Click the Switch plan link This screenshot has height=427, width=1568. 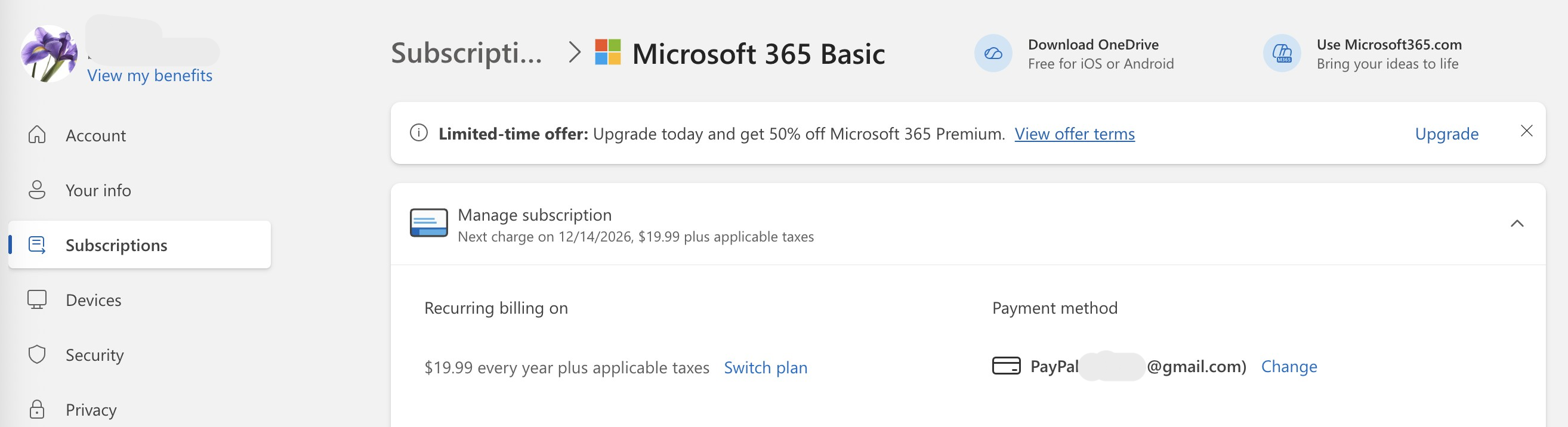pos(765,367)
